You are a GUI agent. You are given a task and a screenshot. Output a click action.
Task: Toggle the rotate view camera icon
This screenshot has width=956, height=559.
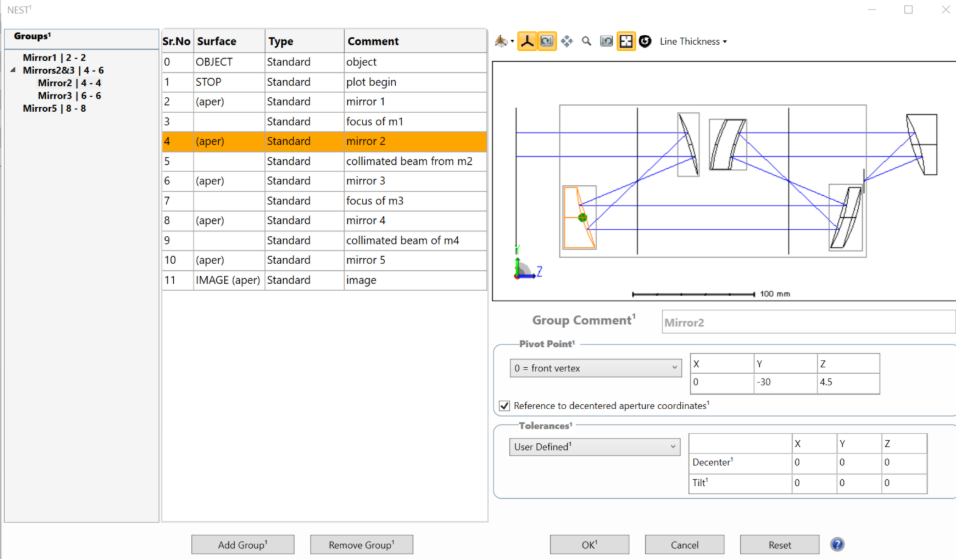pos(547,42)
